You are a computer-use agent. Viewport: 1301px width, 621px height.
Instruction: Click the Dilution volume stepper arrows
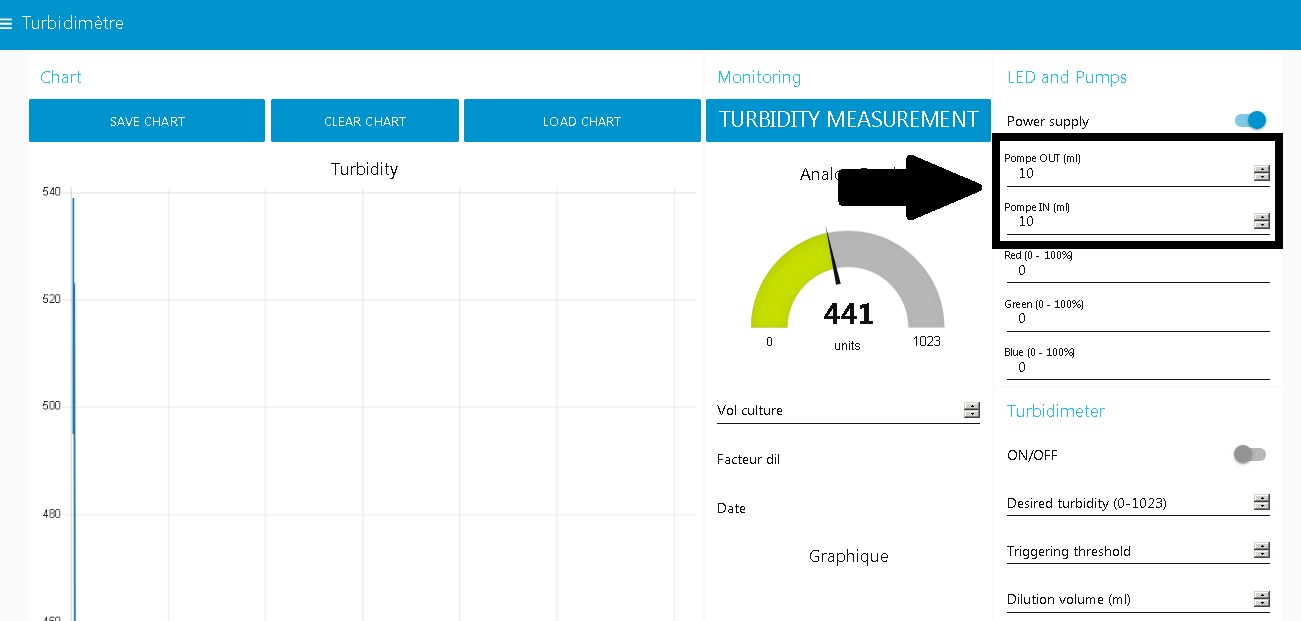point(1261,599)
